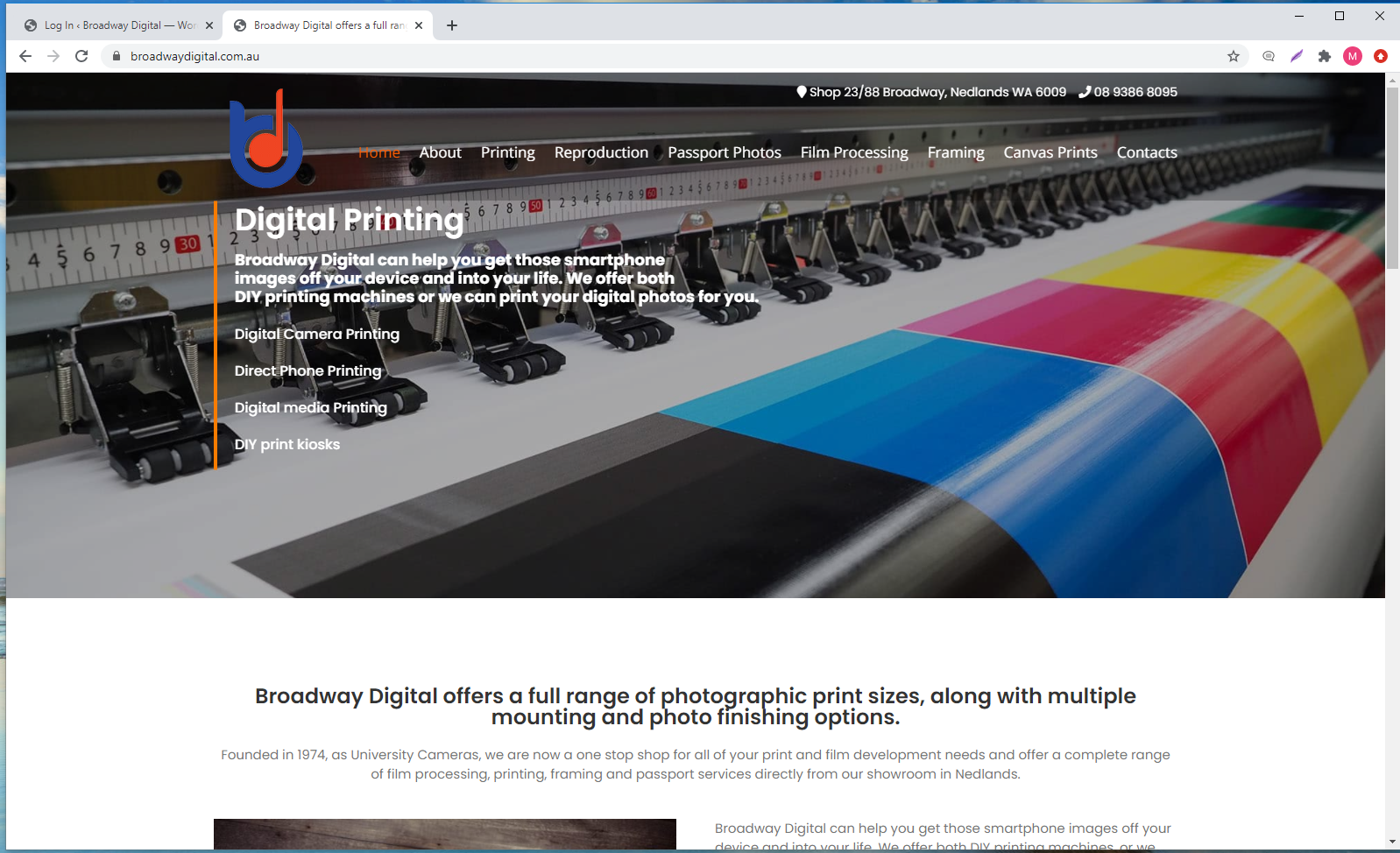This screenshot has height=853, width=1400.
Task: Click the vertical scrollbar thumb
Action: point(1392,179)
